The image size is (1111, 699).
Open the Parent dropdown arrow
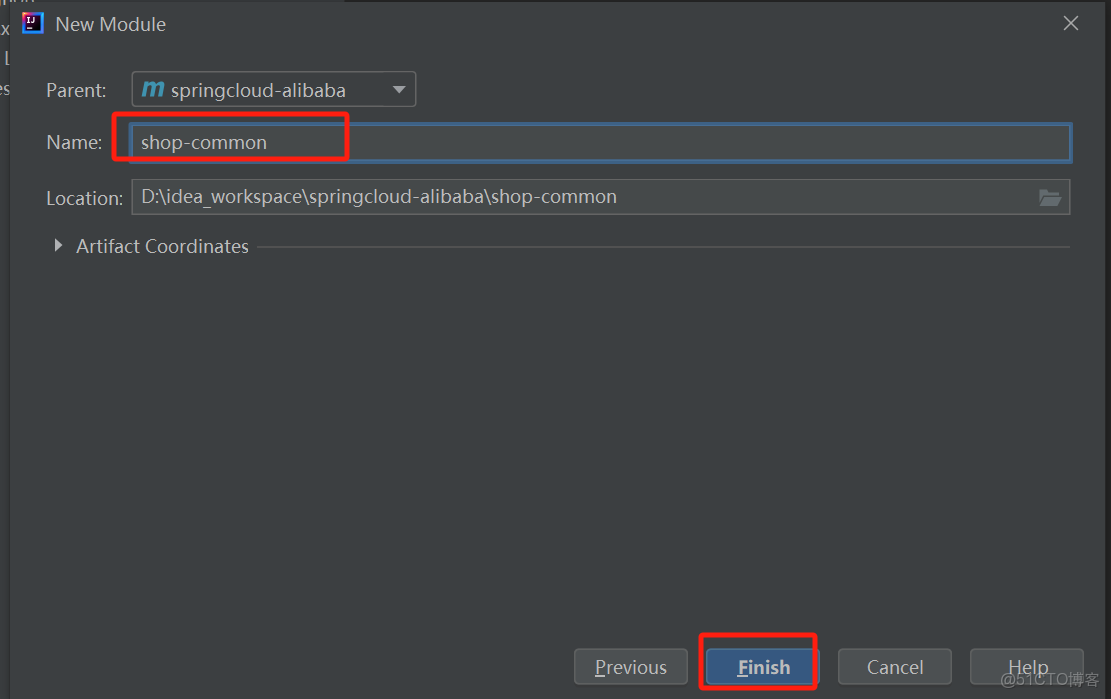point(399,89)
